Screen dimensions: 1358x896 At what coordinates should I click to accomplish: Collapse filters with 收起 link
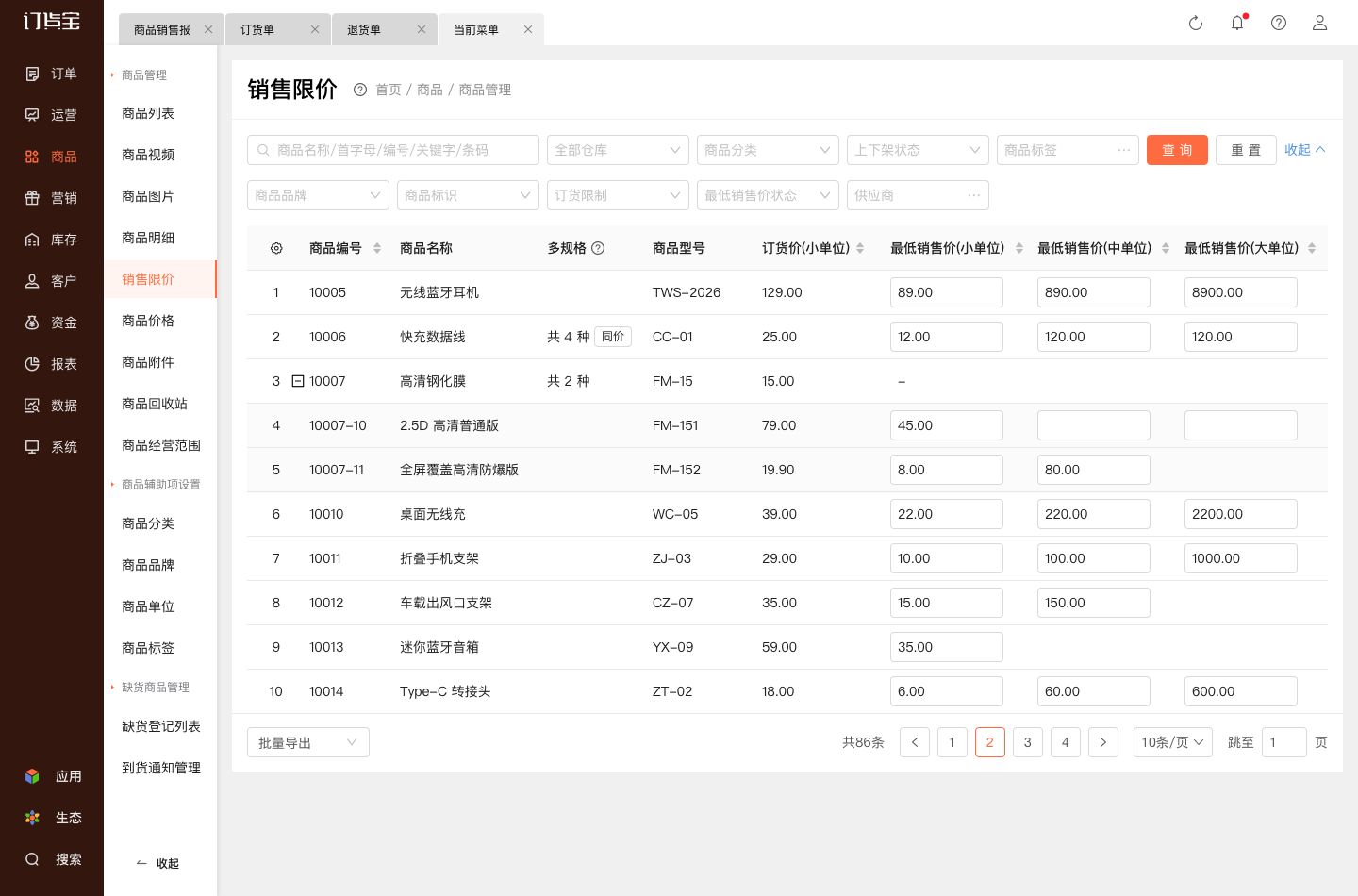1305,150
